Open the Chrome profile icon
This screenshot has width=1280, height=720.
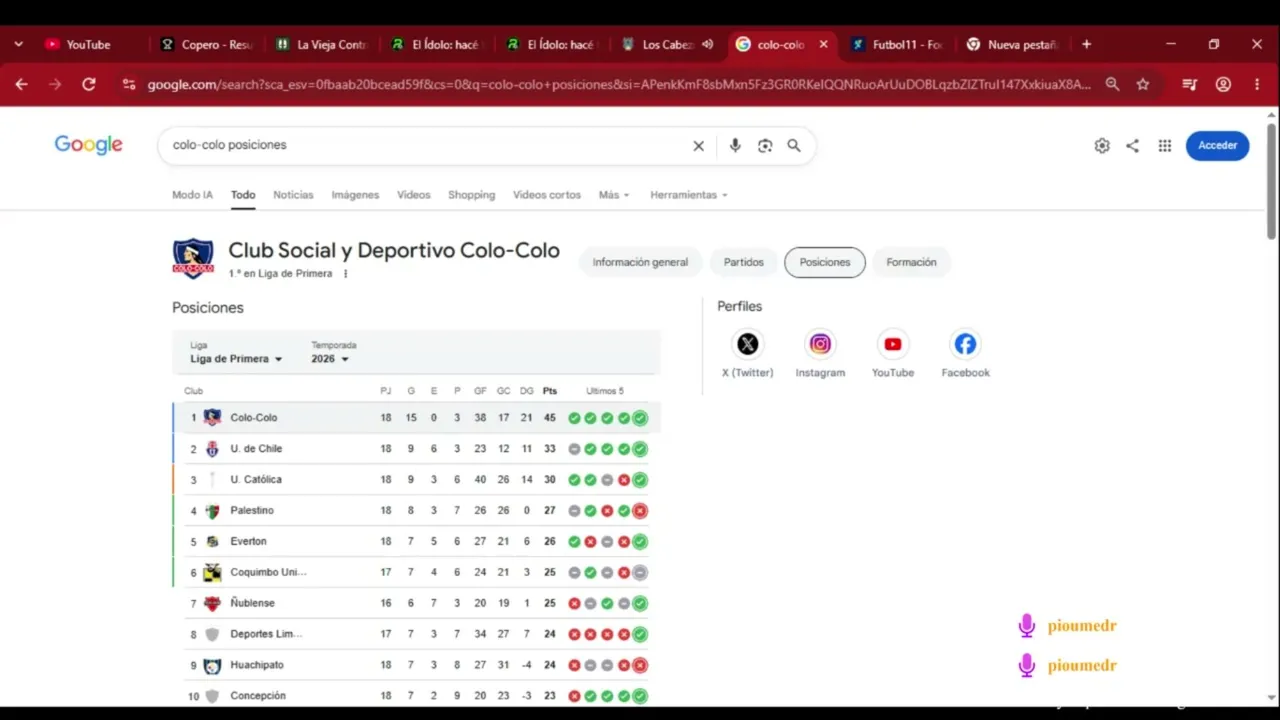pyautogui.click(x=1223, y=85)
